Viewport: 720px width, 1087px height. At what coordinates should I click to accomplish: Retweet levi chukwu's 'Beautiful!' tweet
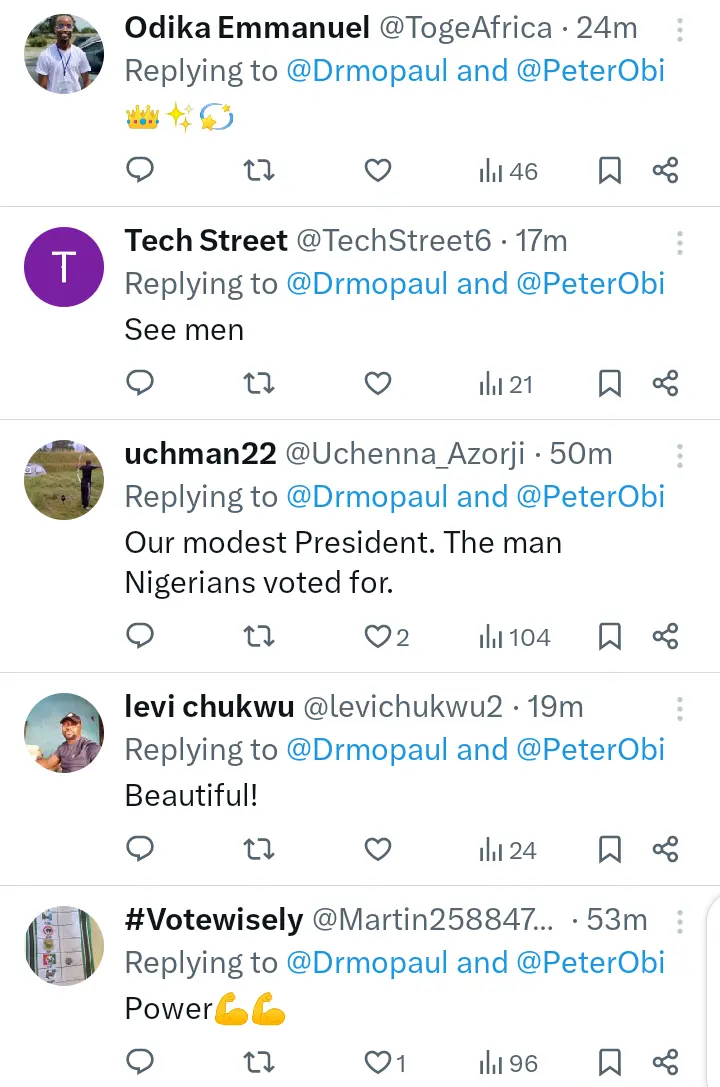coord(259,850)
